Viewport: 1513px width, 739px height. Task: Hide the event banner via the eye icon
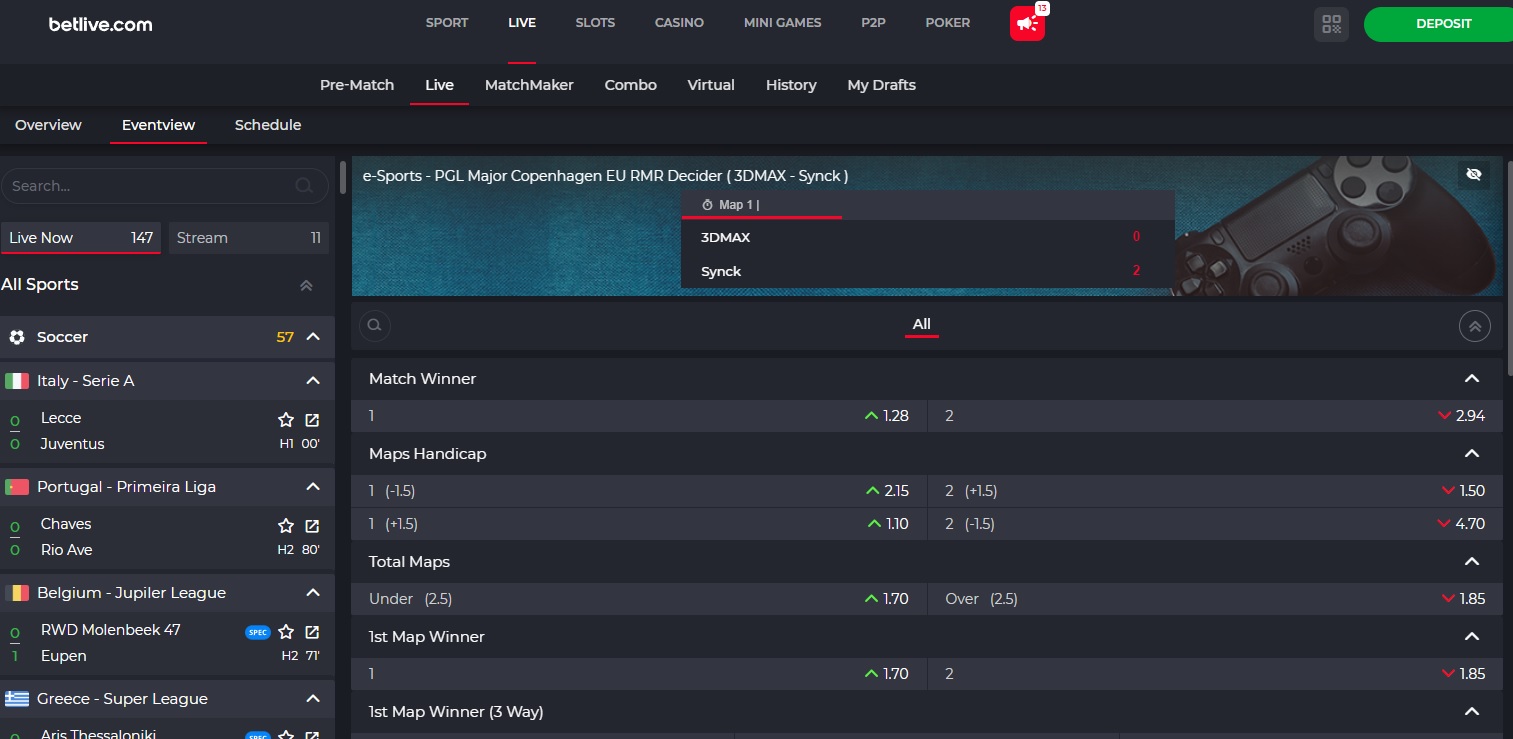pyautogui.click(x=1473, y=175)
